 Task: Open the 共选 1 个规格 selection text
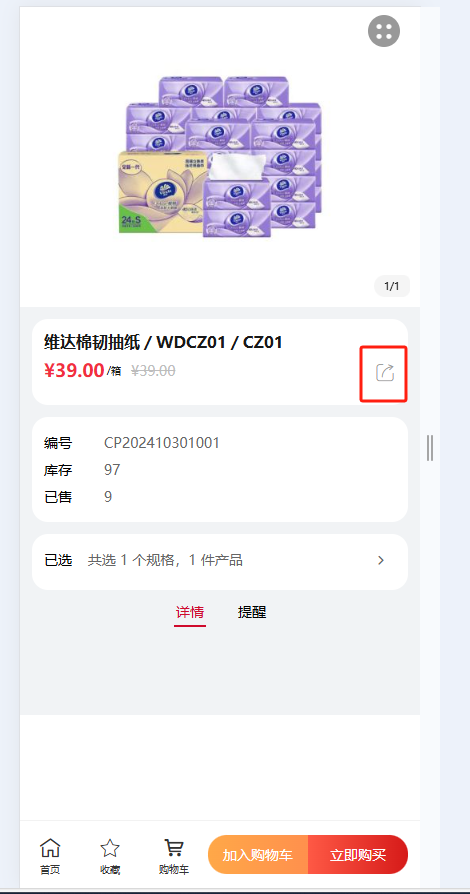(165, 560)
